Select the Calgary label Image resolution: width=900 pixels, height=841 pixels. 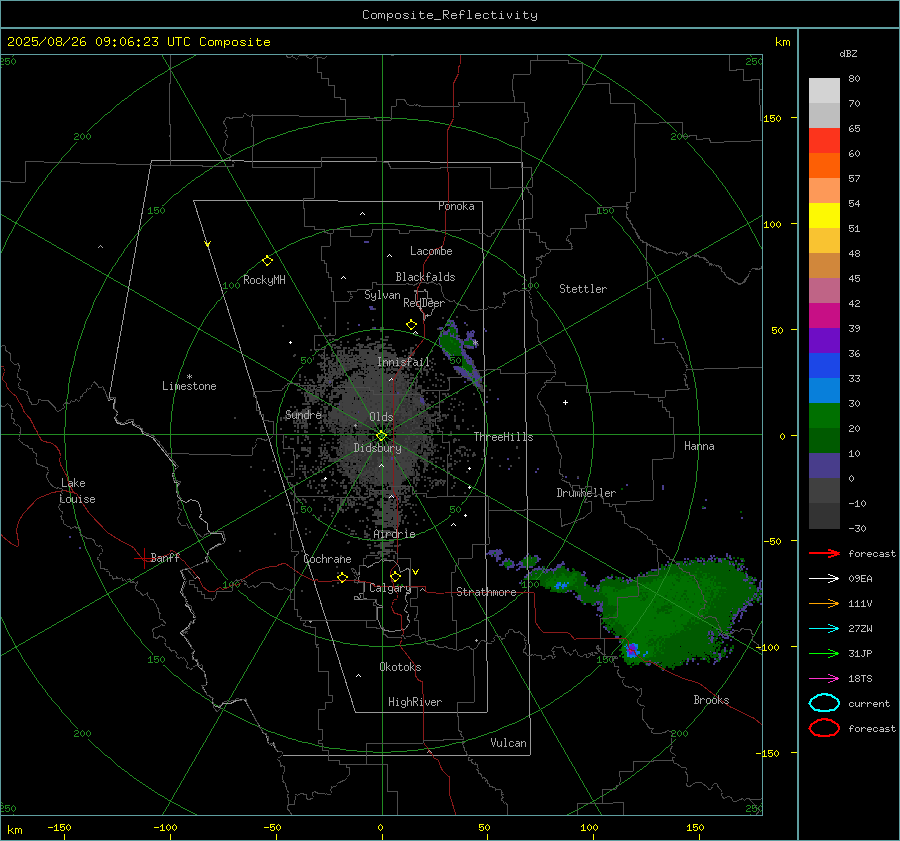click(x=390, y=588)
